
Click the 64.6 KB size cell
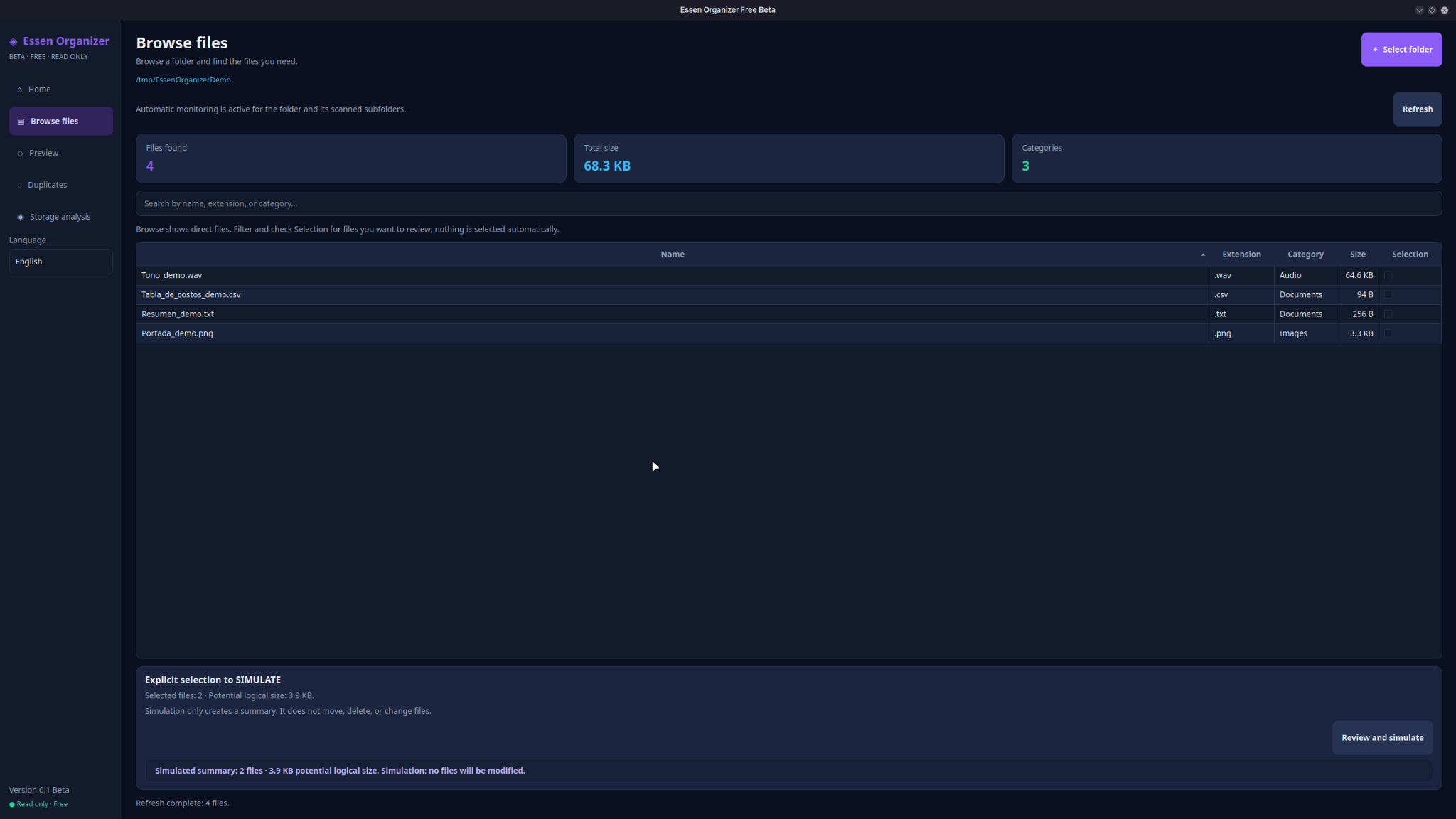click(x=1359, y=276)
